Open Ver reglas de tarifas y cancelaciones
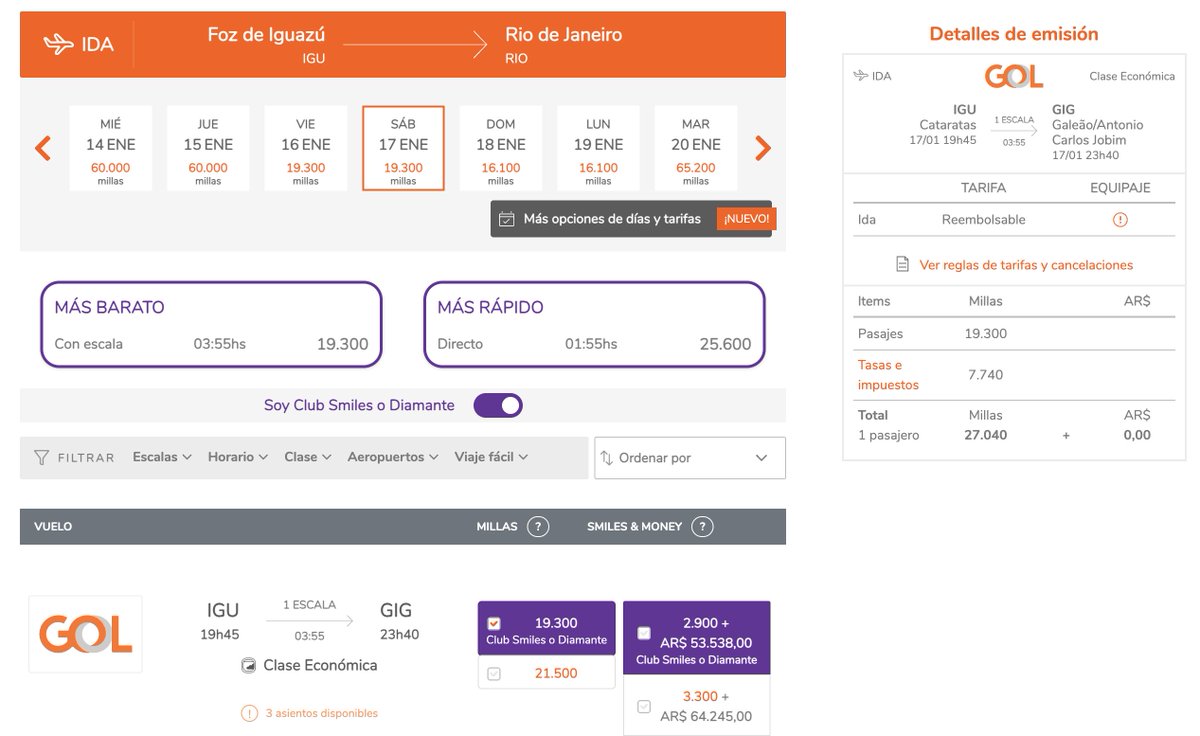The image size is (1200, 736). click(x=1026, y=265)
